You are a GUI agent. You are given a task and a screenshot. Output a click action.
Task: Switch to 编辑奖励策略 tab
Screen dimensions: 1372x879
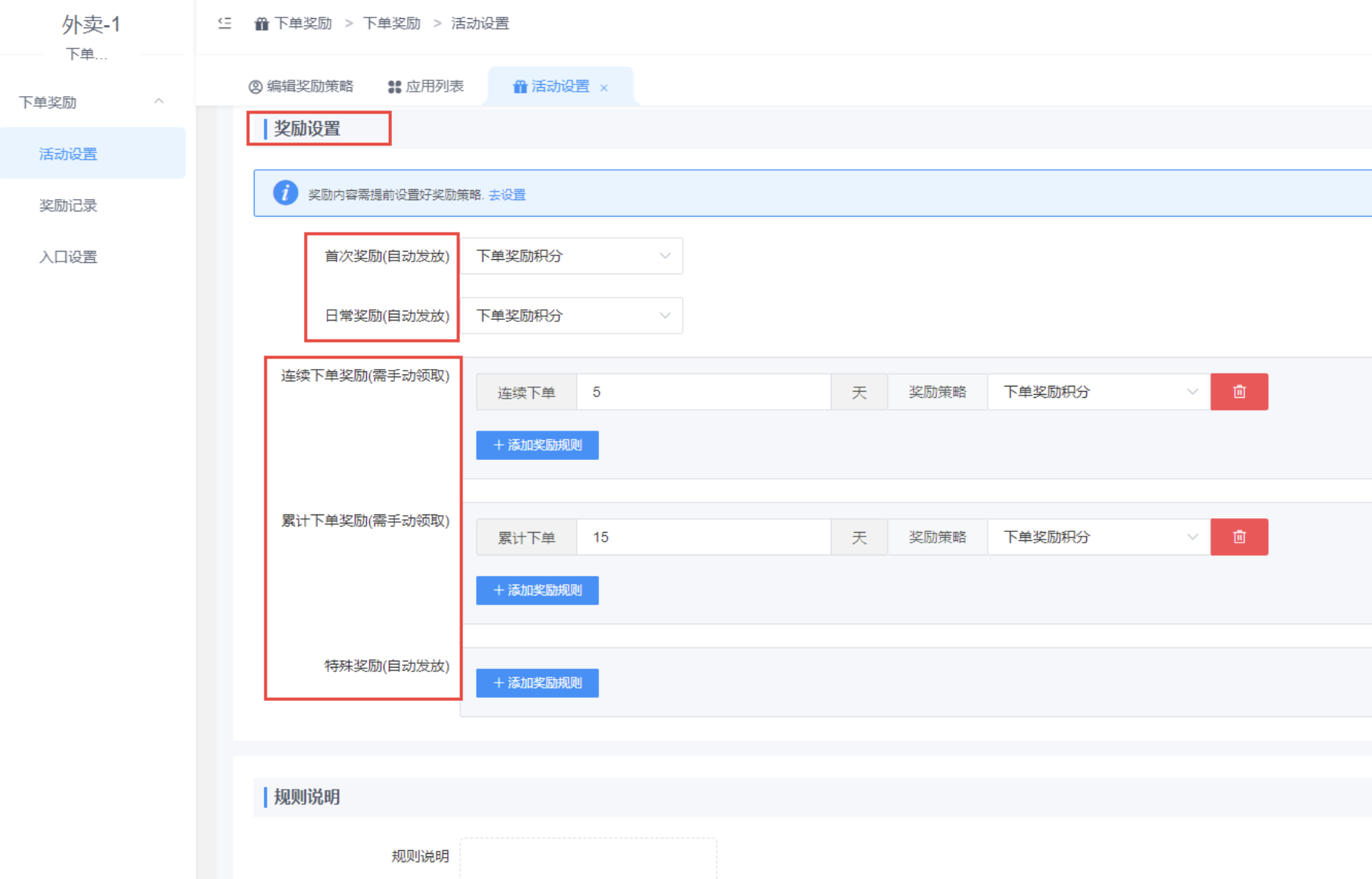click(301, 86)
